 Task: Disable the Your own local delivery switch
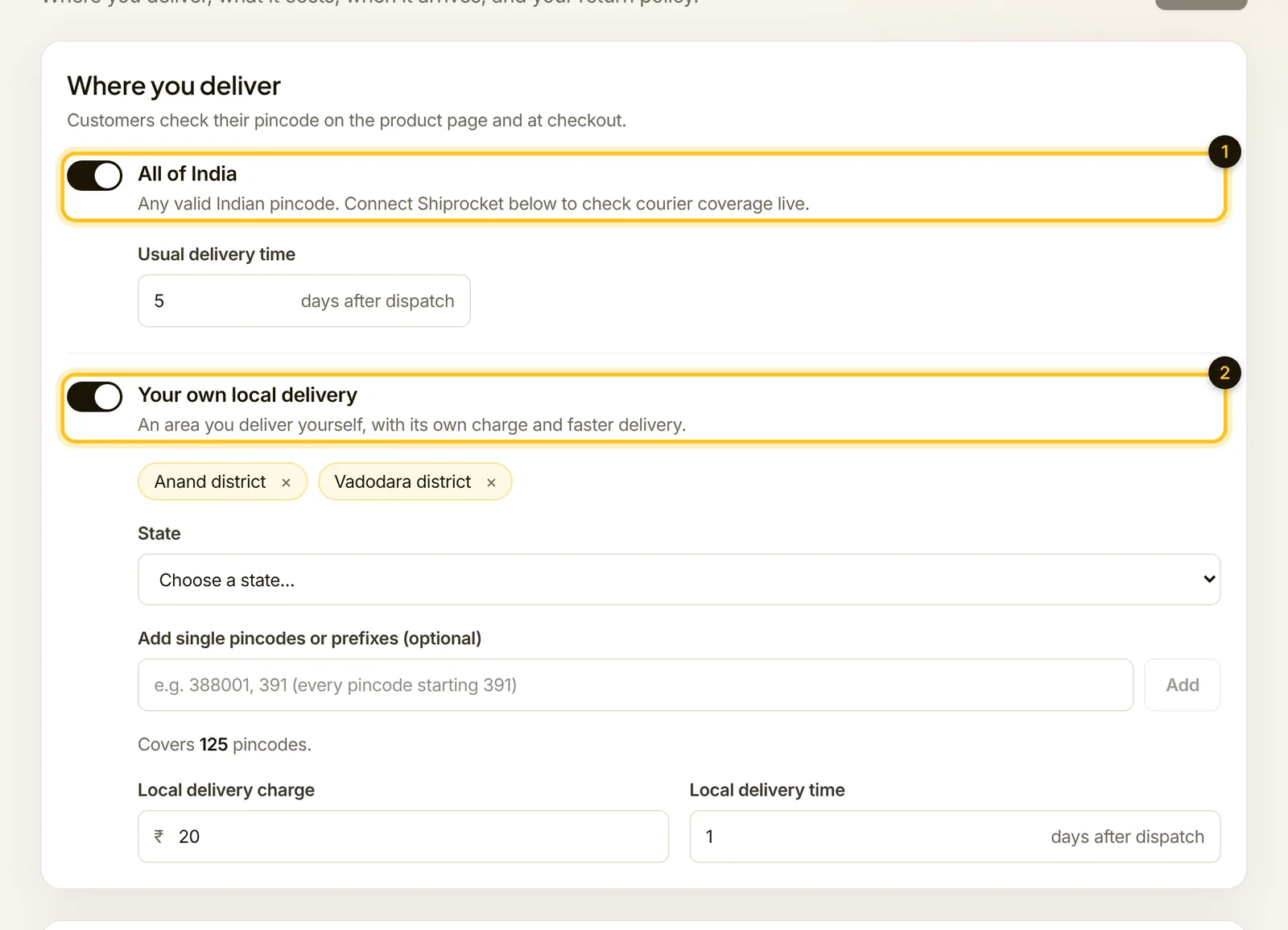click(95, 397)
